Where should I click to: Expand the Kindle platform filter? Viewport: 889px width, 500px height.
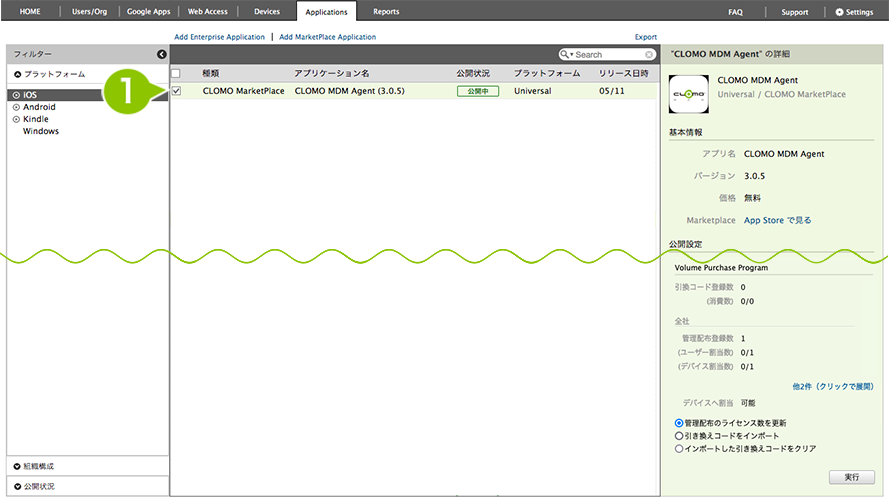16,119
